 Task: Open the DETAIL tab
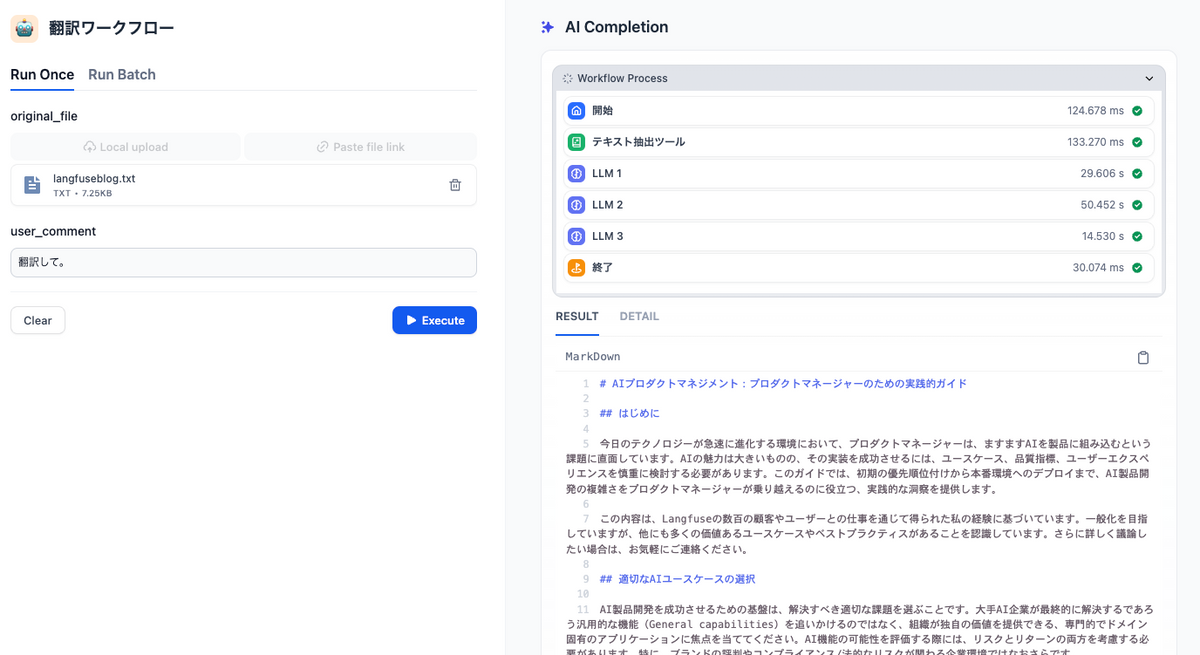coord(639,316)
